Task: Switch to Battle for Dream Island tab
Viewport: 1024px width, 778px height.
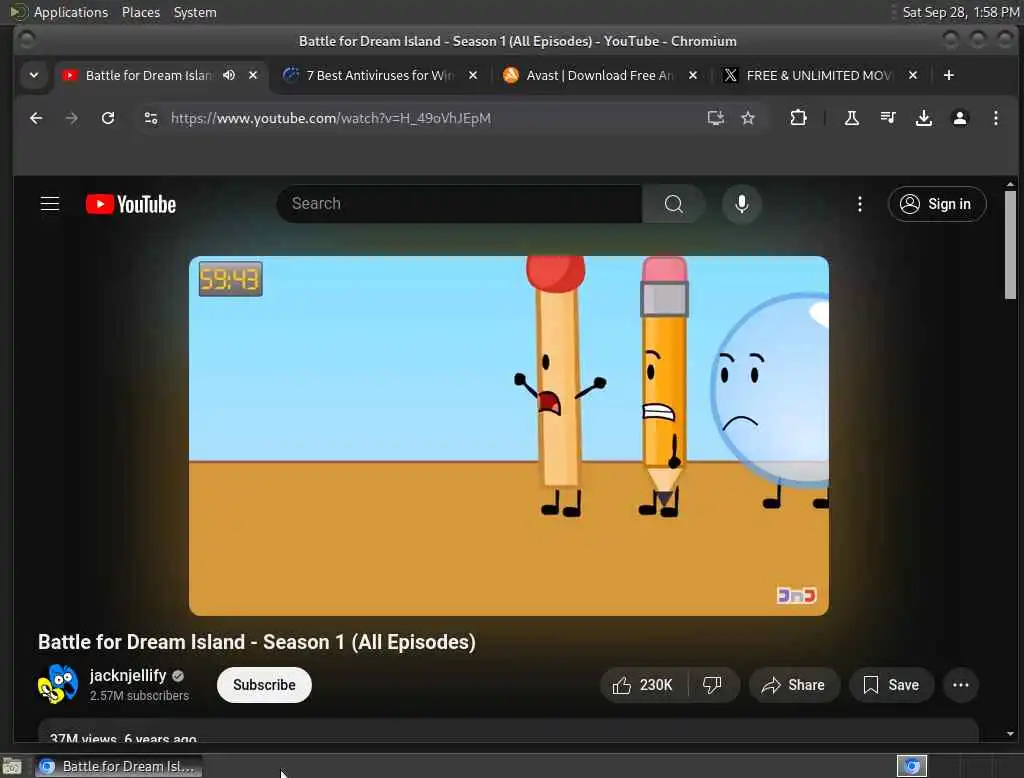Action: click(x=148, y=75)
